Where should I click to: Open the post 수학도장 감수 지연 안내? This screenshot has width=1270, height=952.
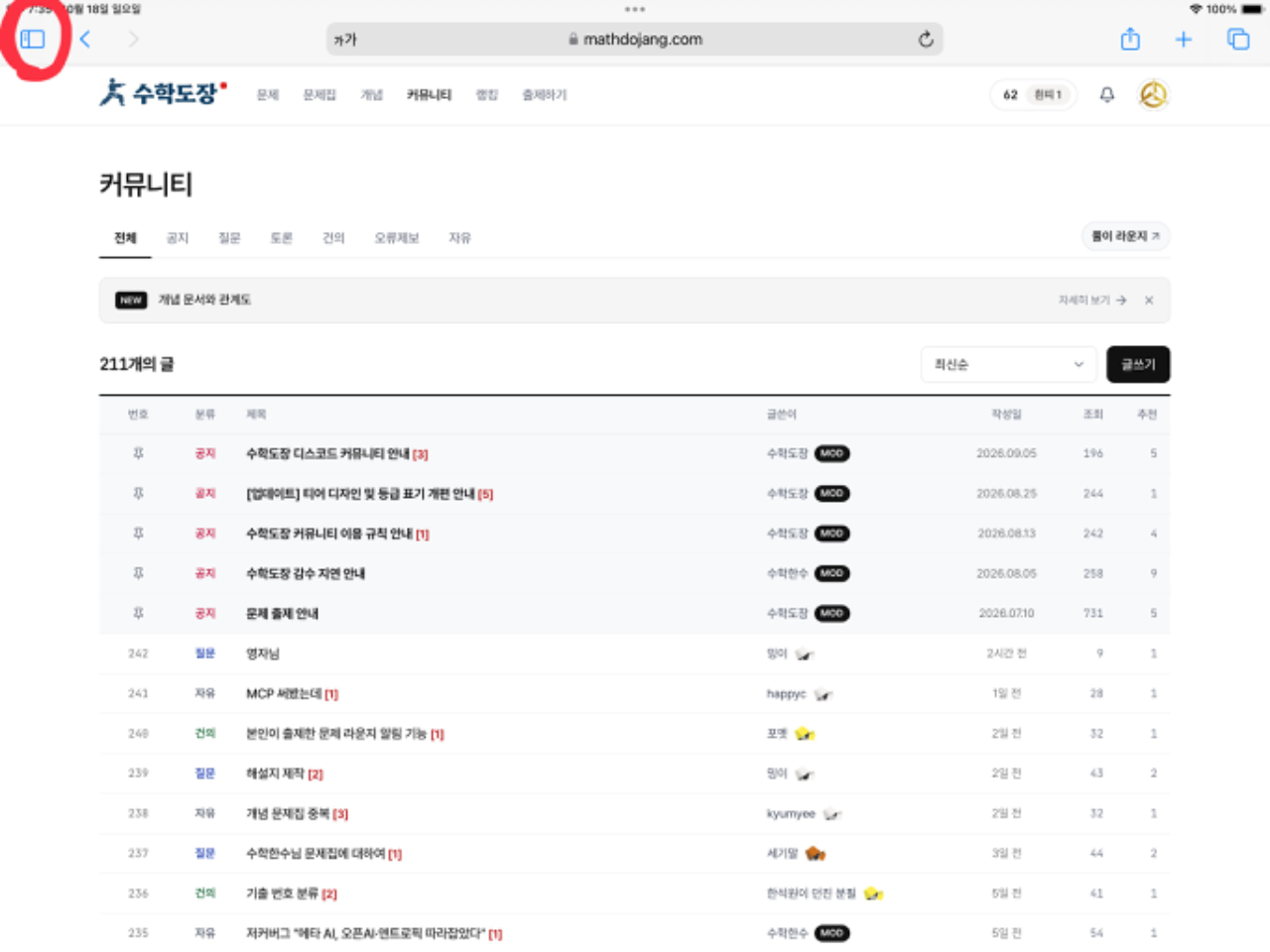click(306, 573)
